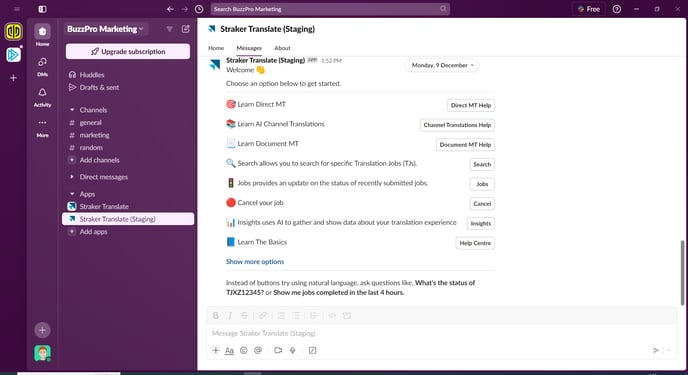
Task: Record an audio clip
Action: coord(292,350)
